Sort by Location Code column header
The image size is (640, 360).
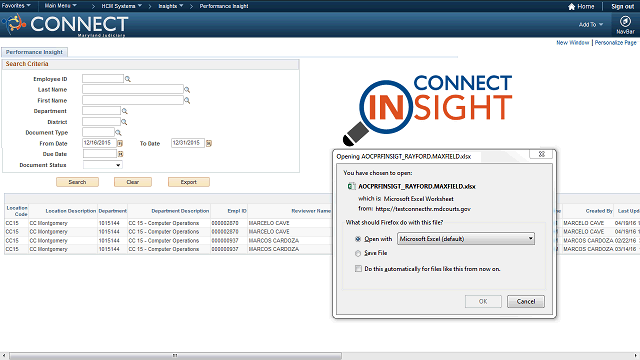(17, 211)
